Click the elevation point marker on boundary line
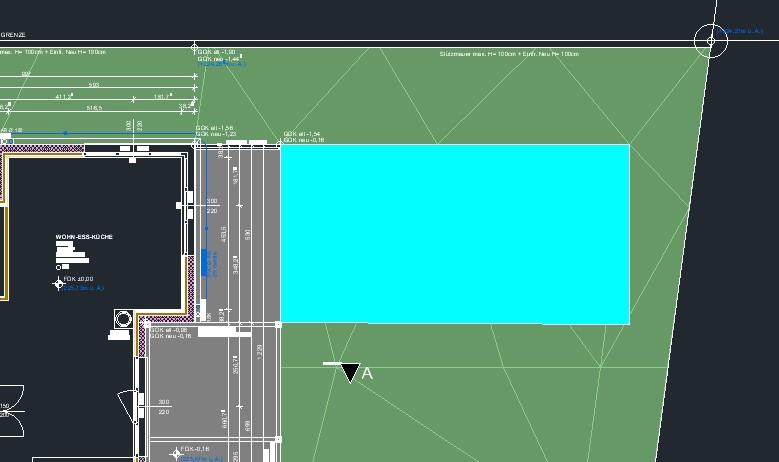The width and height of the screenshot is (779, 462). pyautogui.click(x=196, y=47)
